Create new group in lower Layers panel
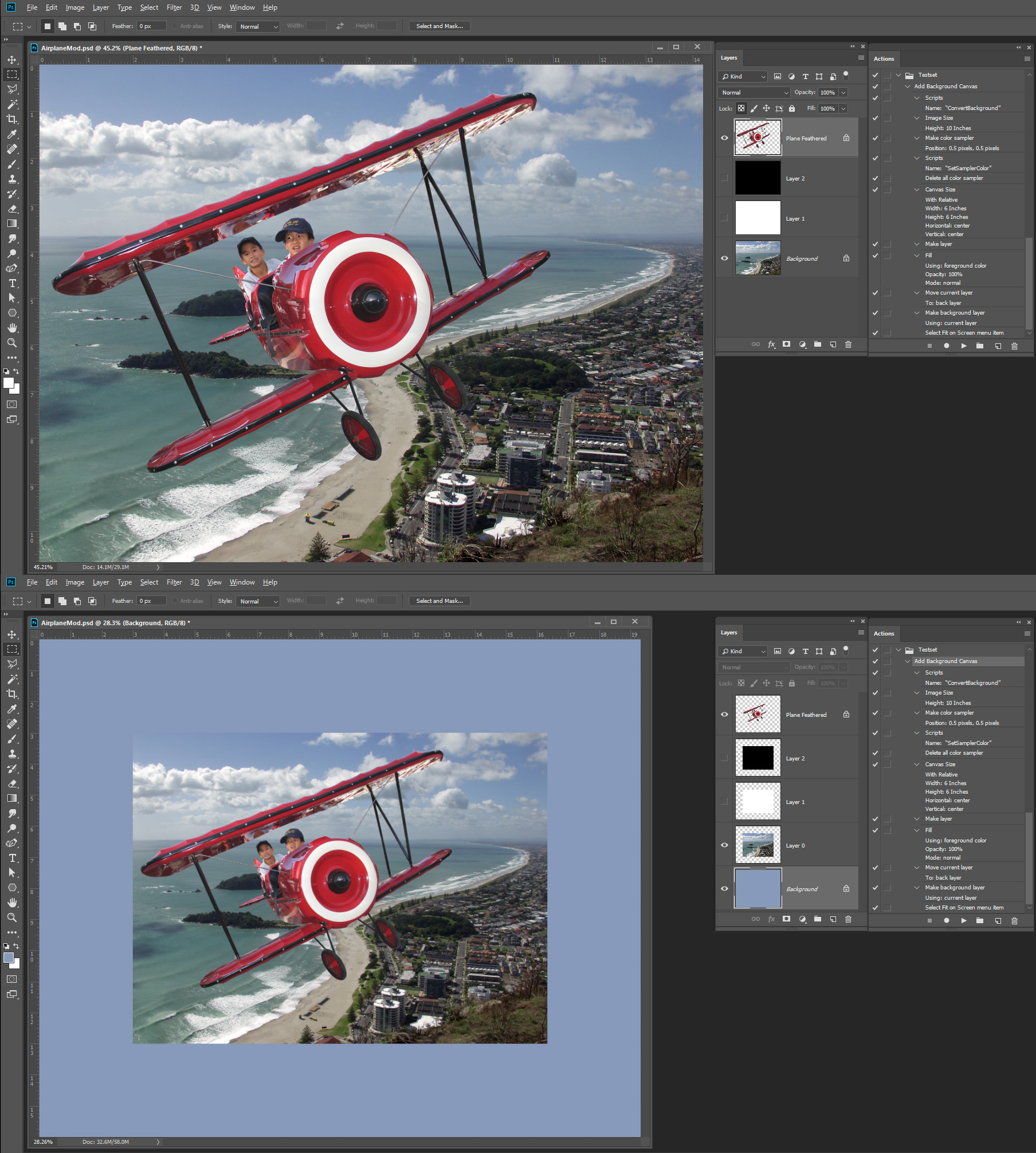This screenshot has height=1153, width=1036. click(x=818, y=919)
